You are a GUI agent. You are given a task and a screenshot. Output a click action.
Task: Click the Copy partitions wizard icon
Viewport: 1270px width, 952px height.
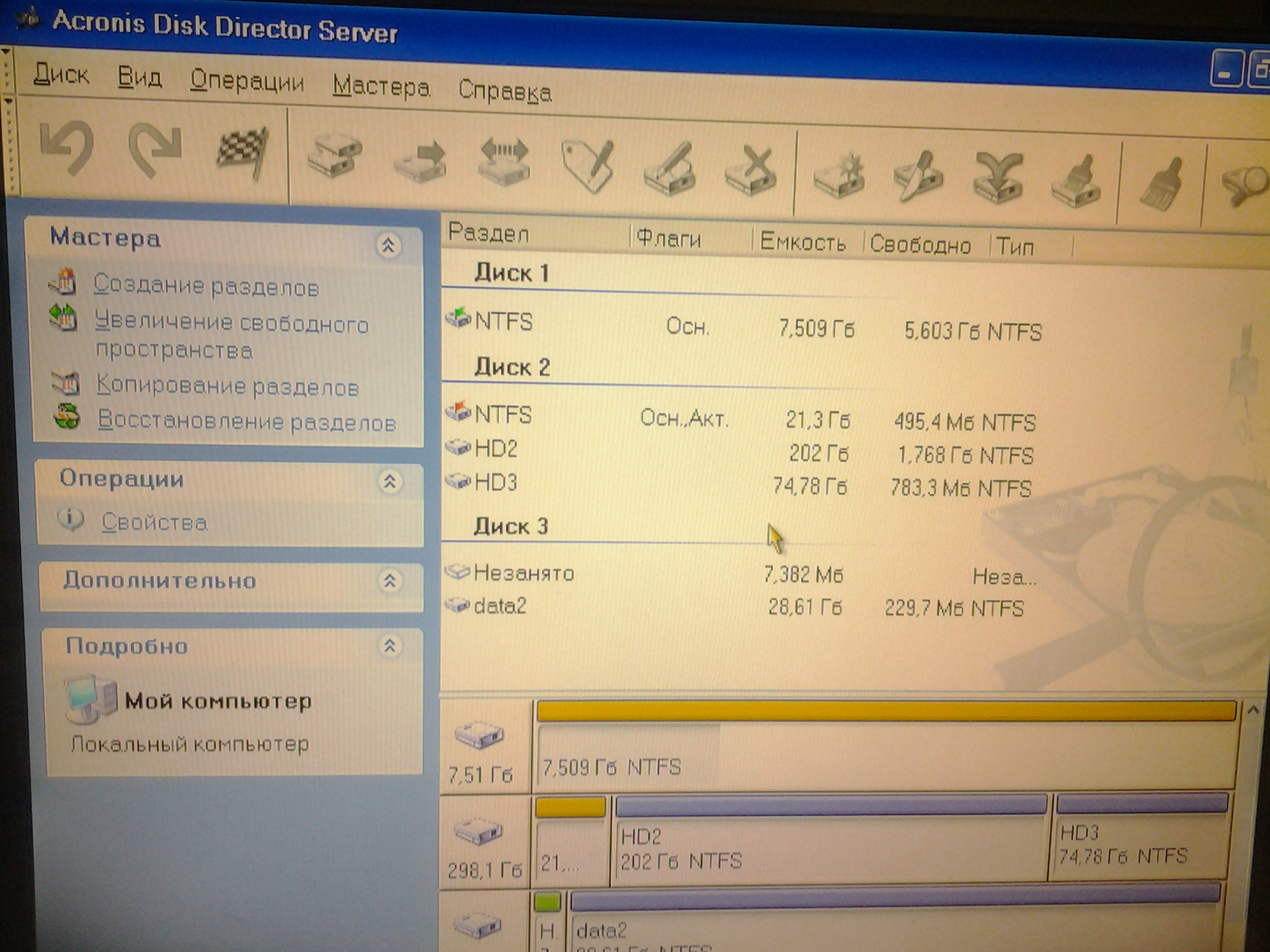tap(66, 384)
